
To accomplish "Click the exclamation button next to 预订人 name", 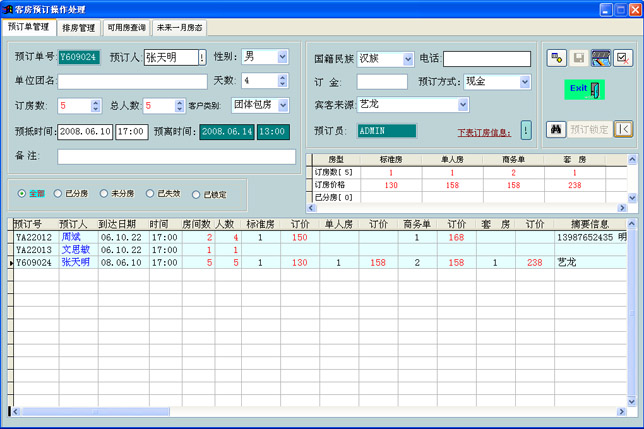I will tap(203, 58).
